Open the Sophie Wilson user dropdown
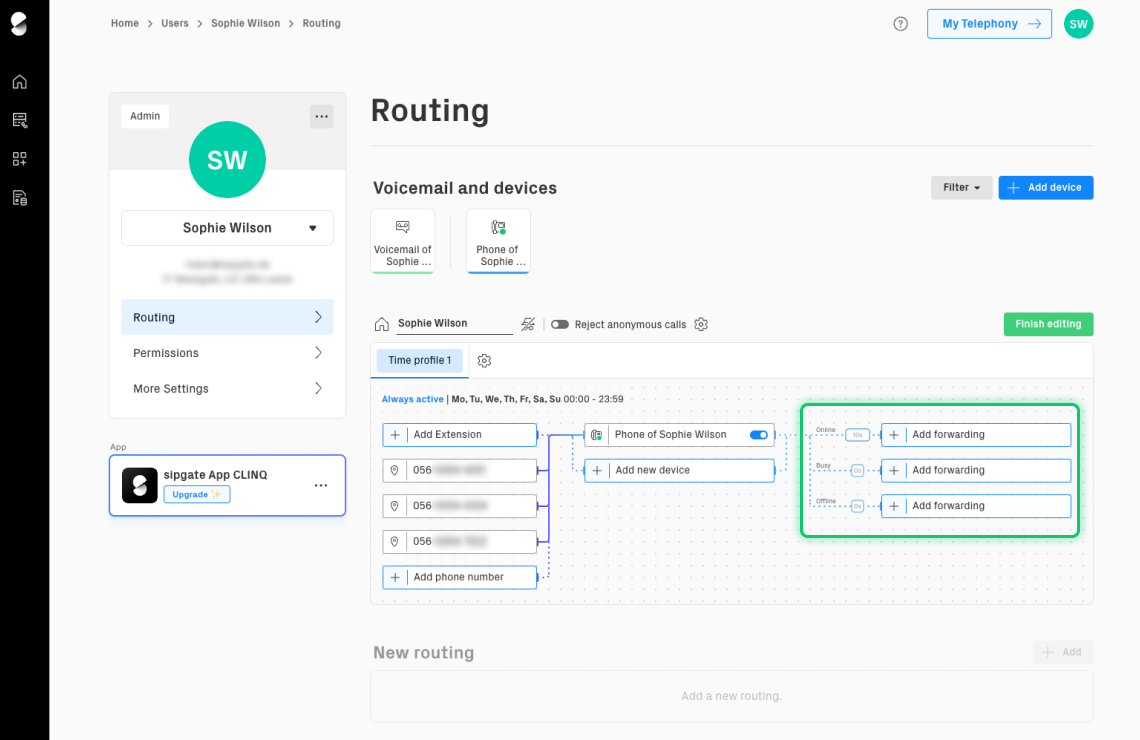This screenshot has width=1140, height=740. coord(227,228)
